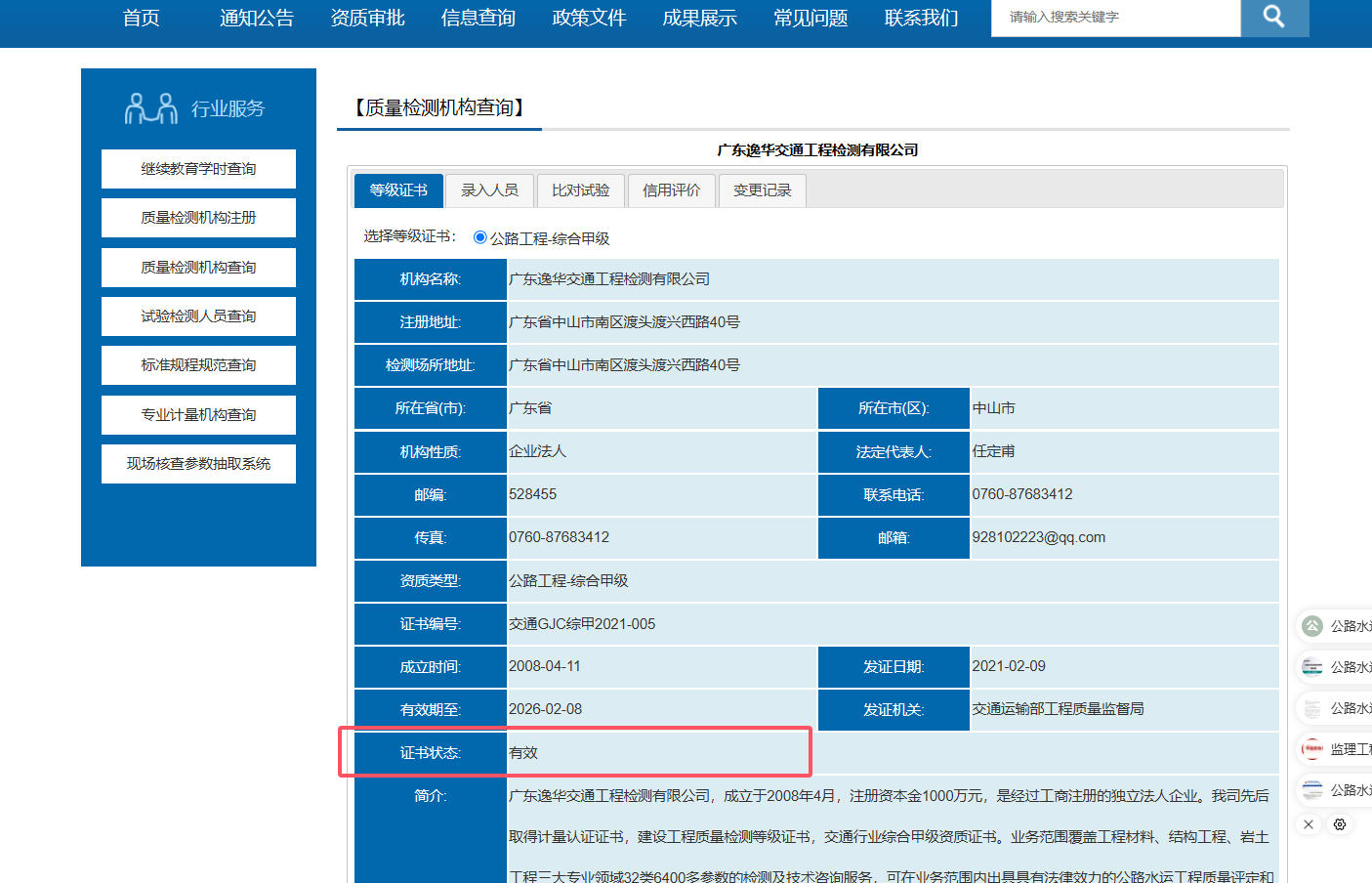Click the city value 中山市
This screenshot has width=1372, height=884.
click(x=994, y=408)
